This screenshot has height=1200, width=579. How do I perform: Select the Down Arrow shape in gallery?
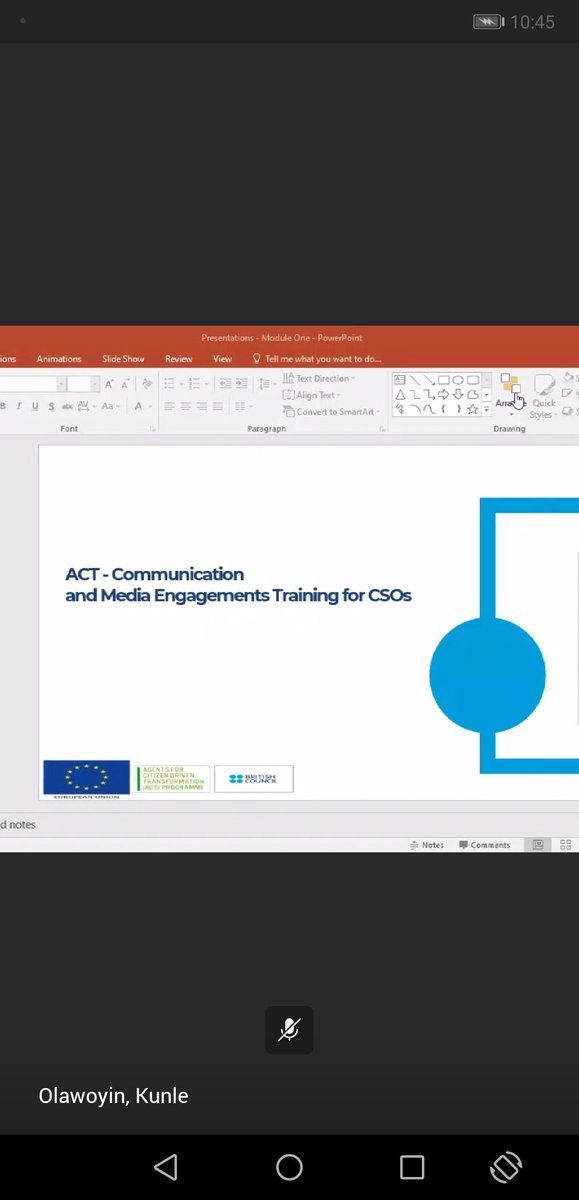click(x=458, y=394)
